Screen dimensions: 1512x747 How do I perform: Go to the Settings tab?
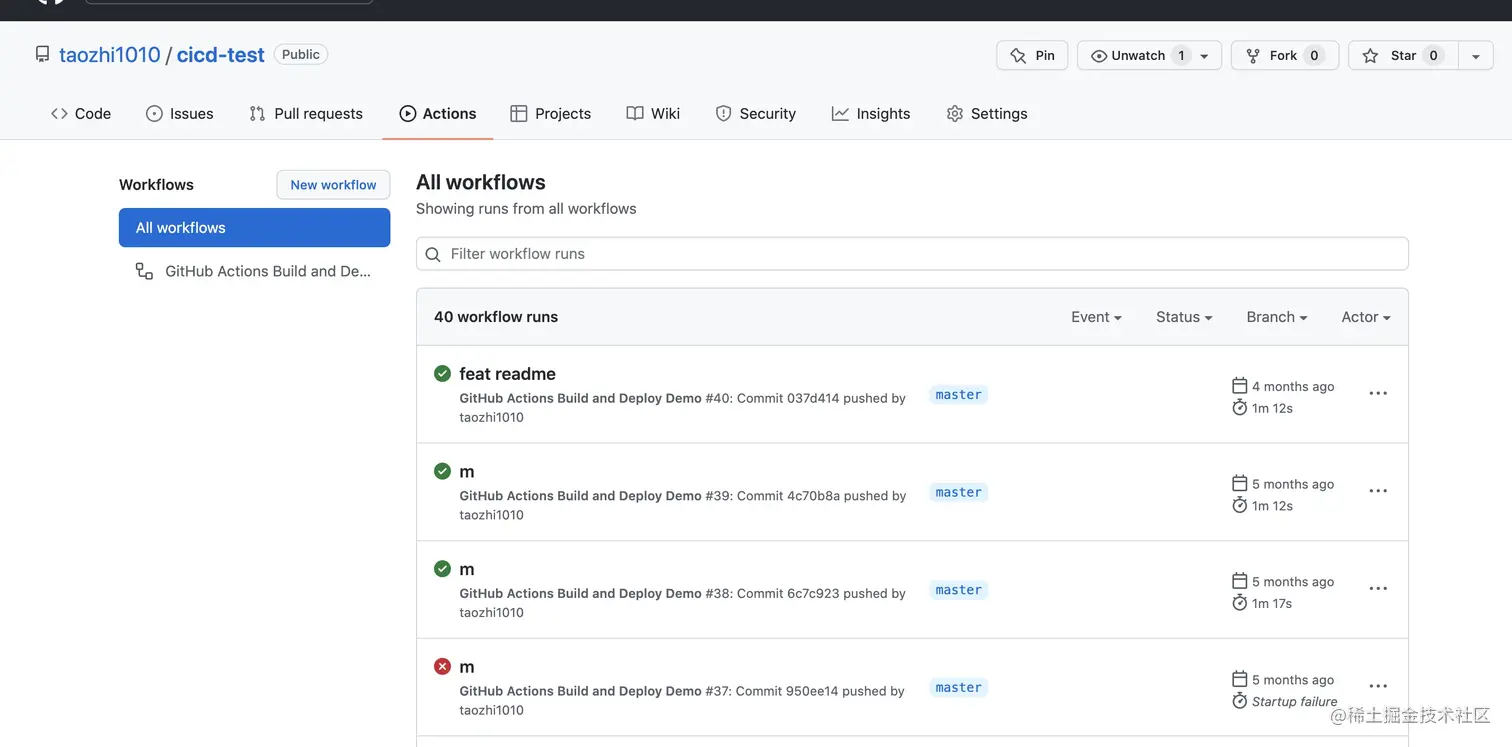[987, 114]
